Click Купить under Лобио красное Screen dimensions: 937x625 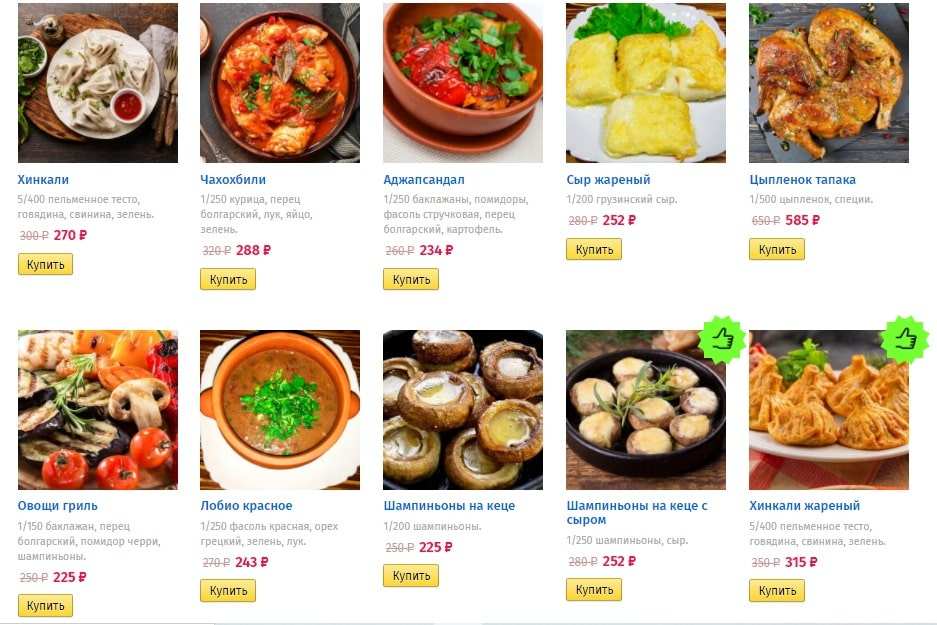pos(228,590)
